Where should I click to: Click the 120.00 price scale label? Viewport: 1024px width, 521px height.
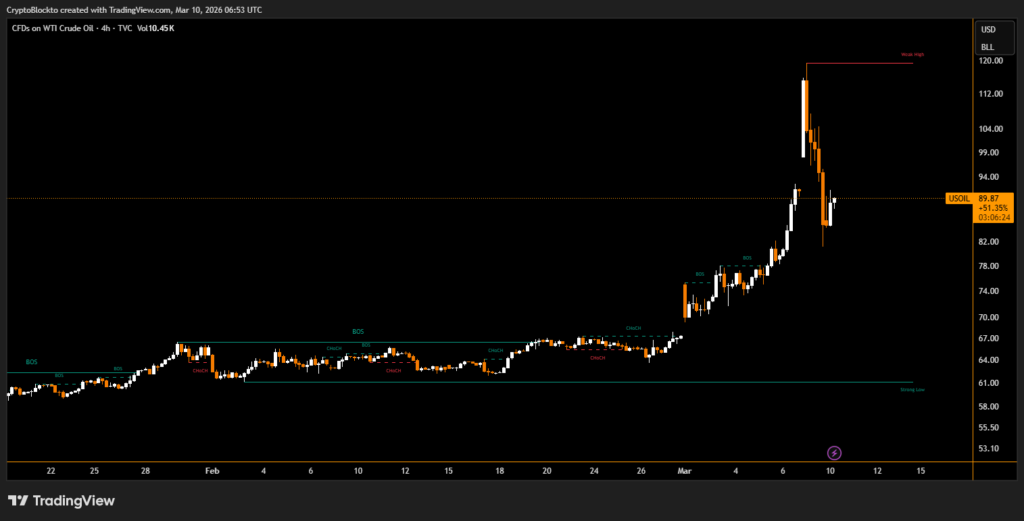click(x=991, y=61)
